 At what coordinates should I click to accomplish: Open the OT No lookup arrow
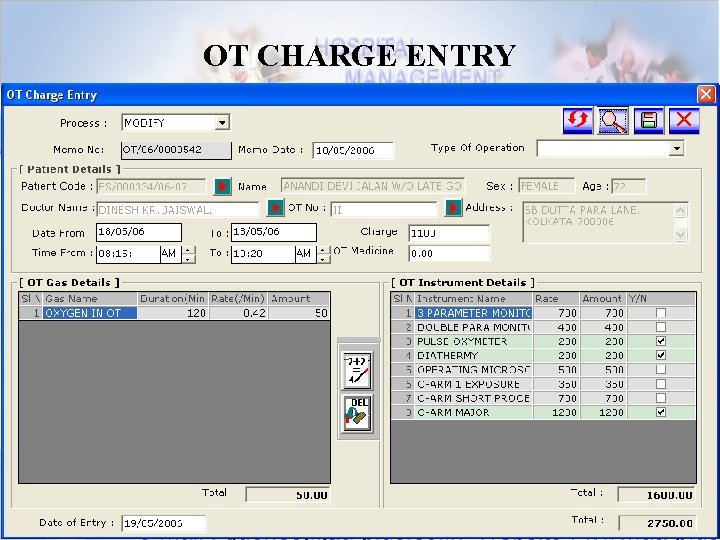[x=453, y=208]
